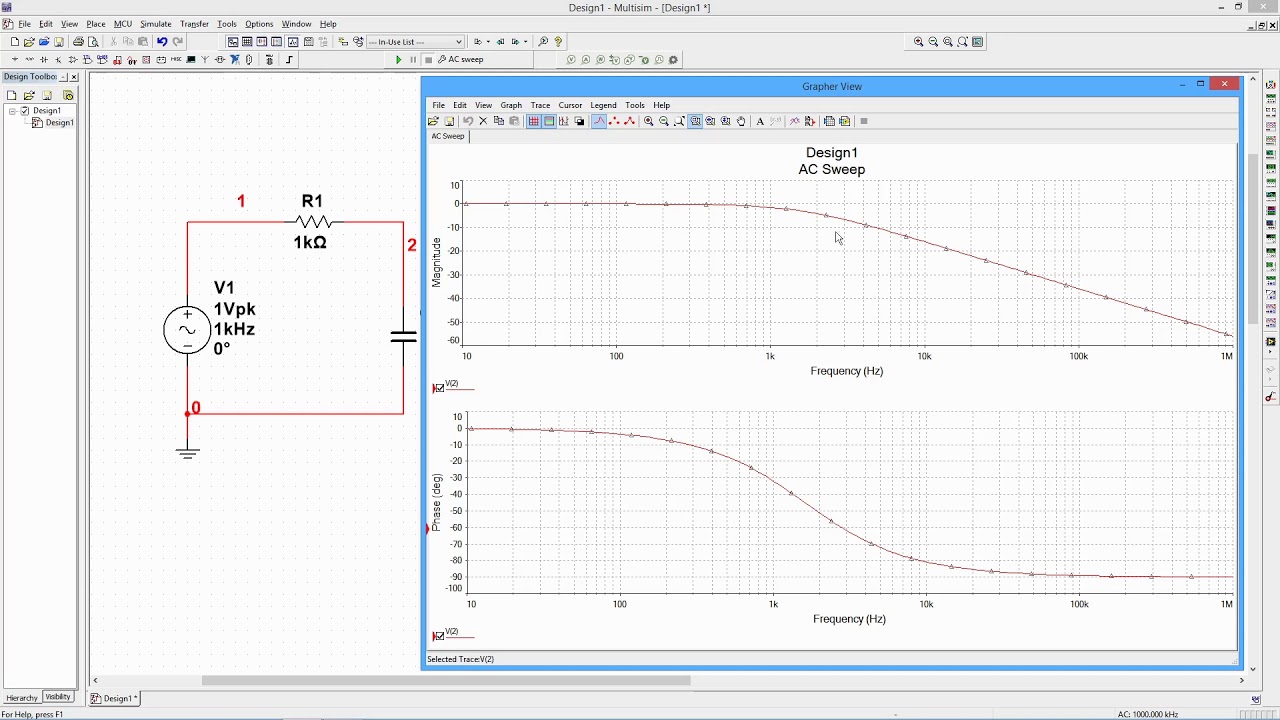Toggle lines and symbols in Grapher toolbar

click(629, 121)
